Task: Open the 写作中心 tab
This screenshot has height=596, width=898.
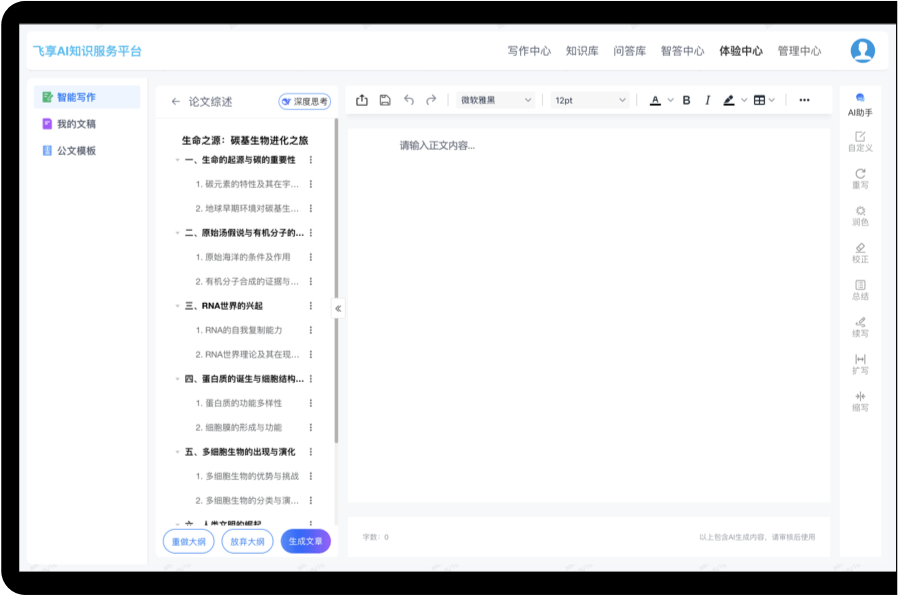Action: click(x=529, y=51)
